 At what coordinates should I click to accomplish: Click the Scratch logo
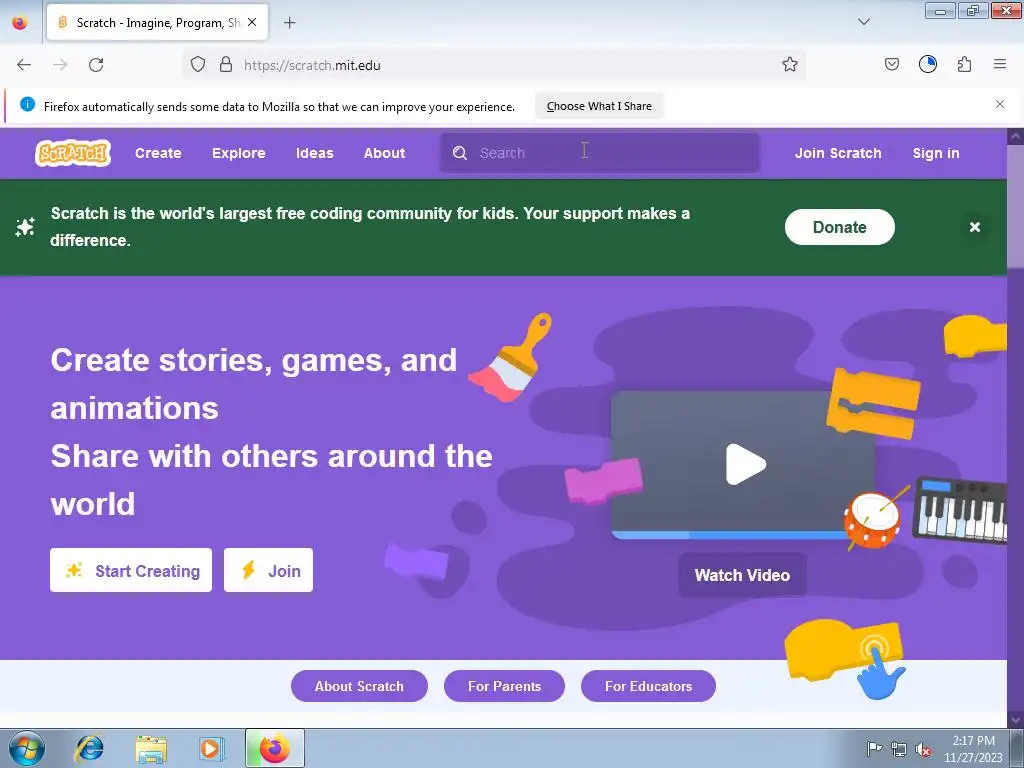(x=72, y=153)
